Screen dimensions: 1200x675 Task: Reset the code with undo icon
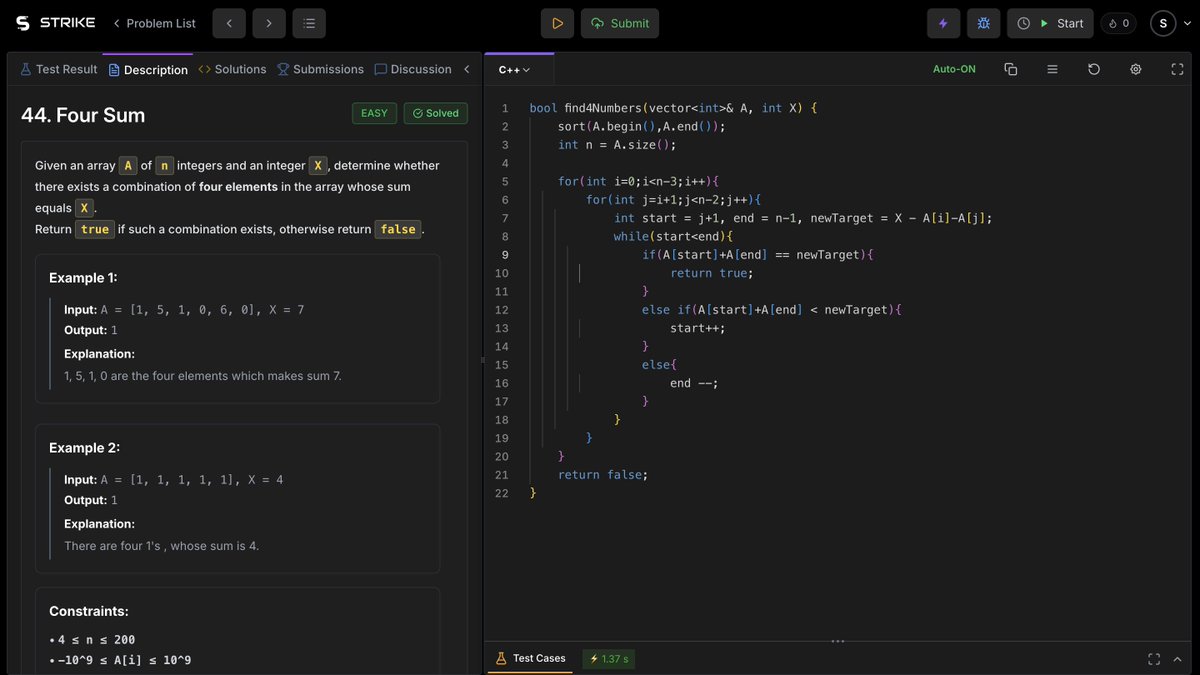point(1094,69)
